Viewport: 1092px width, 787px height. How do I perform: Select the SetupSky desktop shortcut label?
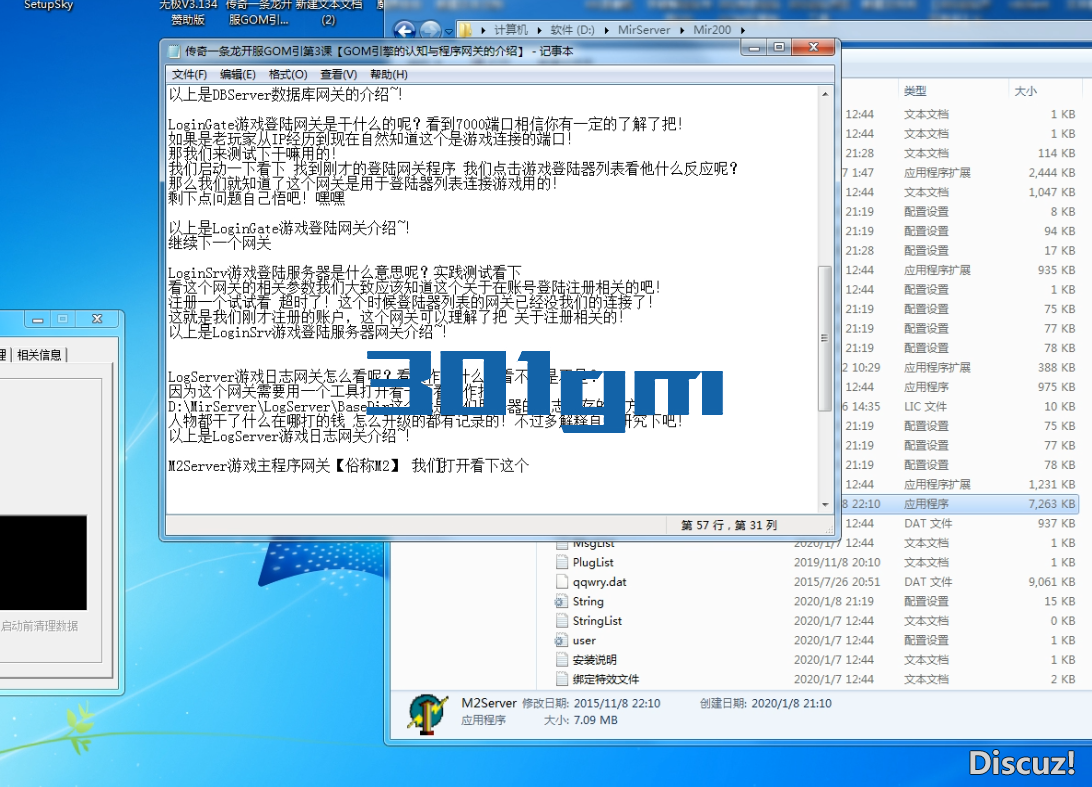(x=48, y=6)
